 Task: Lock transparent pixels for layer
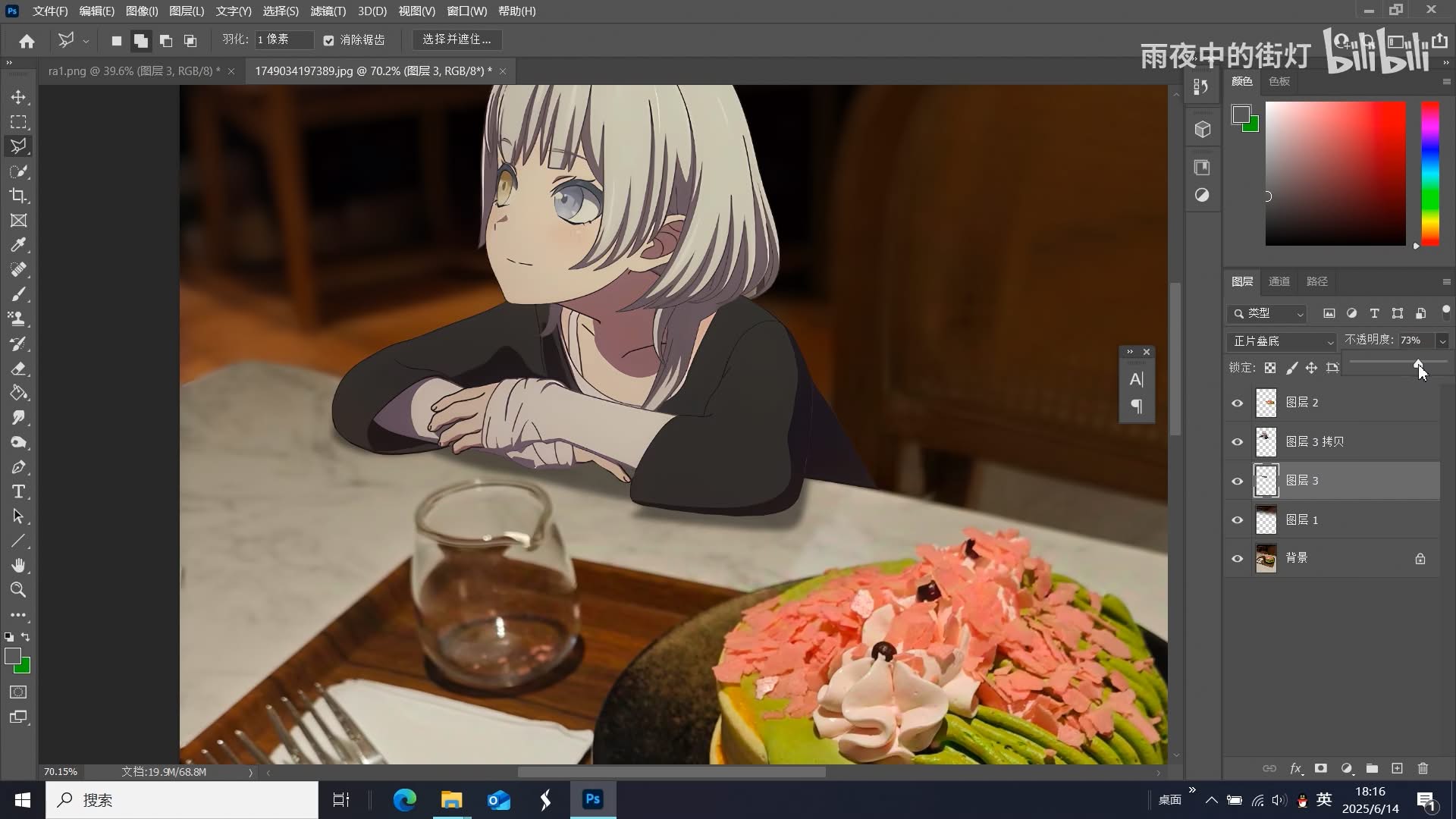point(1270,368)
